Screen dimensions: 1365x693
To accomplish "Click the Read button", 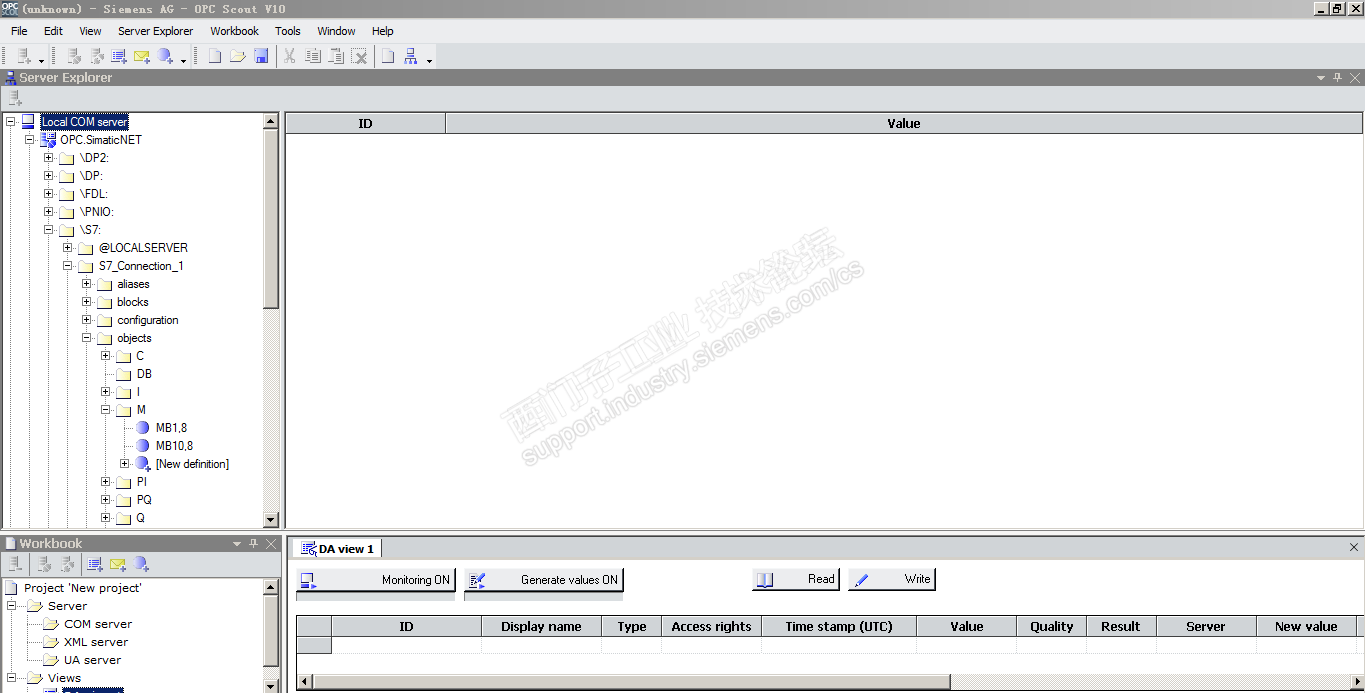I will click(794, 579).
